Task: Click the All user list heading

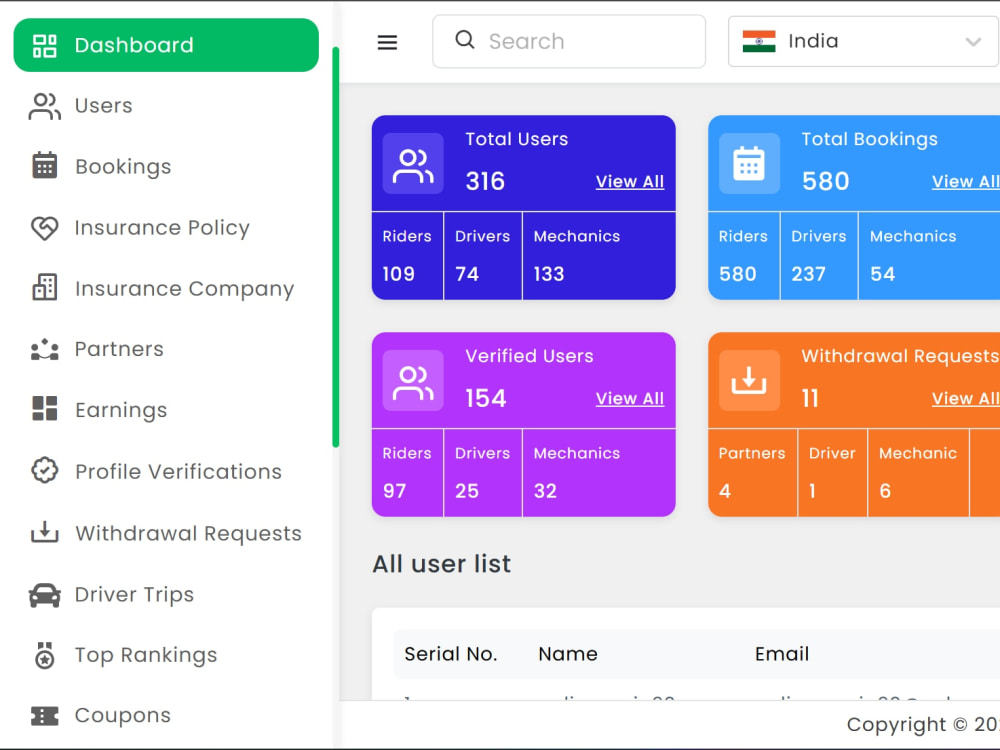Action: tap(442, 564)
